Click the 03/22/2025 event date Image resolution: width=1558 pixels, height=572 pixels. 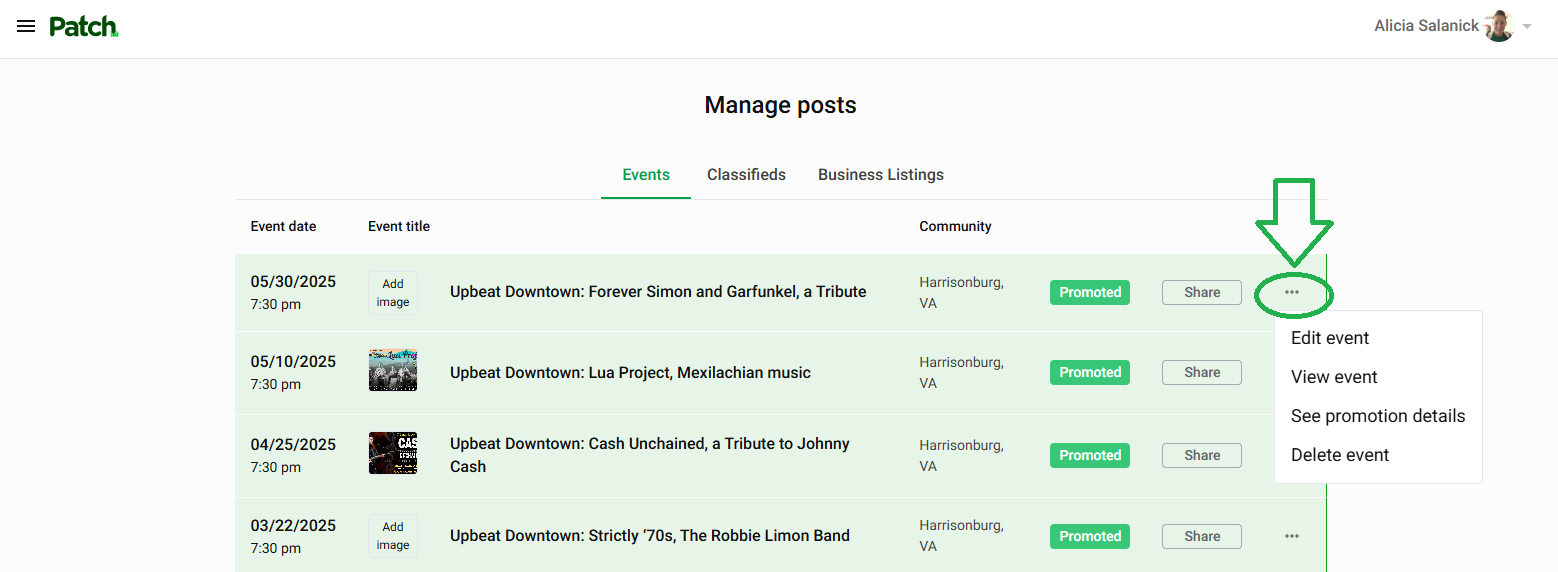[293, 525]
